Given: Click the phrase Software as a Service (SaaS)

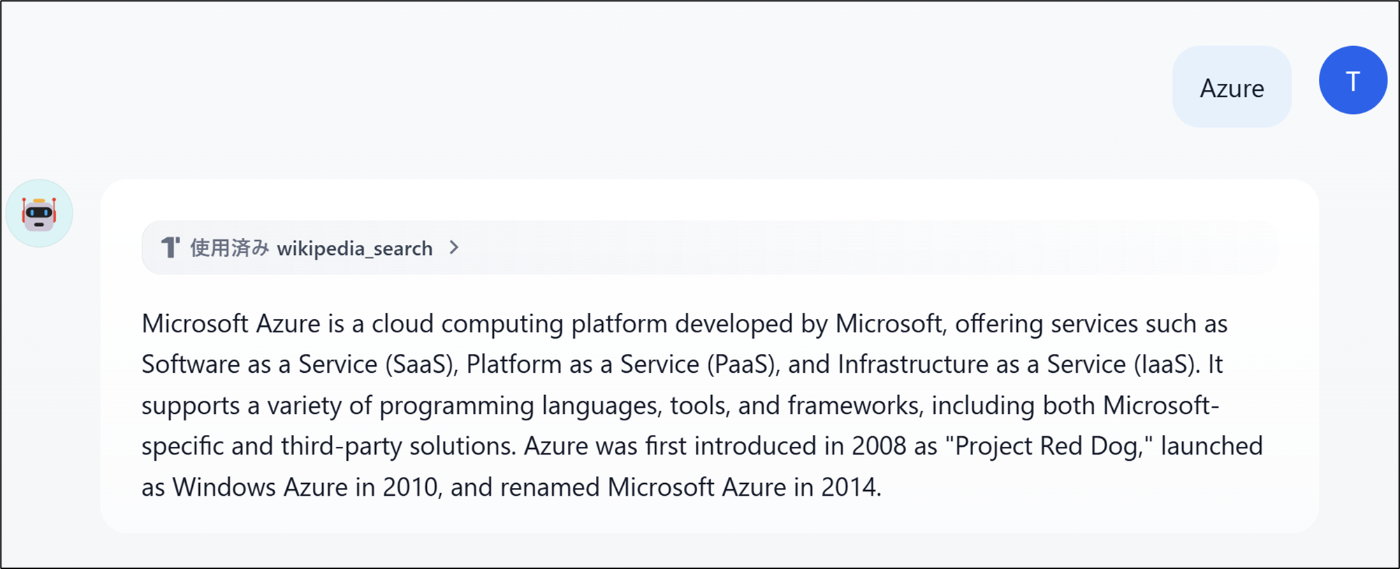Looking at the screenshot, I should 299,365.
